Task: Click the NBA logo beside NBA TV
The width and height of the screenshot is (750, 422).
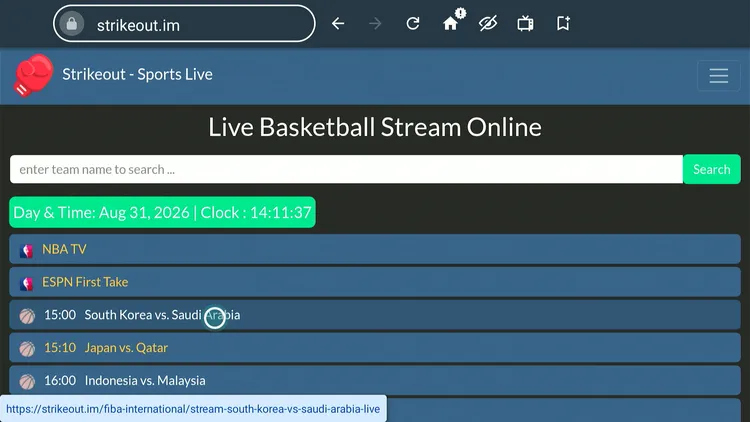Action: point(26,250)
